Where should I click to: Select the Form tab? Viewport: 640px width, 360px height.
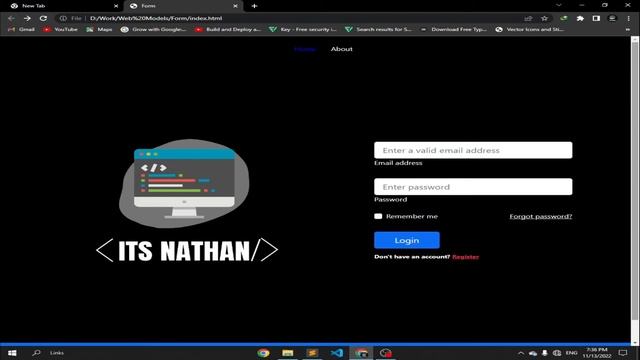[x=184, y=6]
